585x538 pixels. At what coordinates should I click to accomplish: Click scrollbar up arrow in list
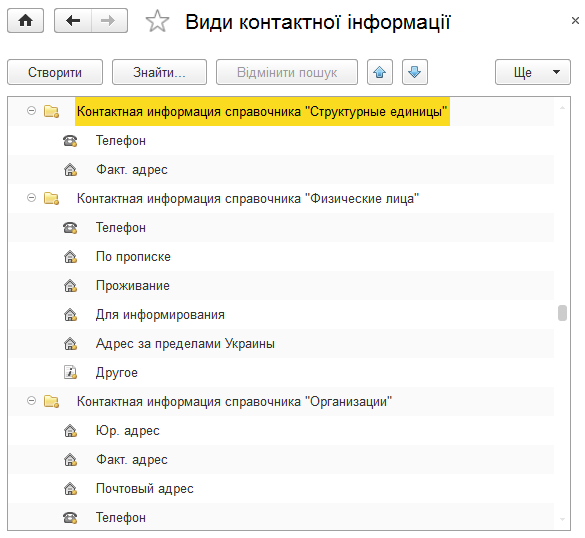(562, 107)
